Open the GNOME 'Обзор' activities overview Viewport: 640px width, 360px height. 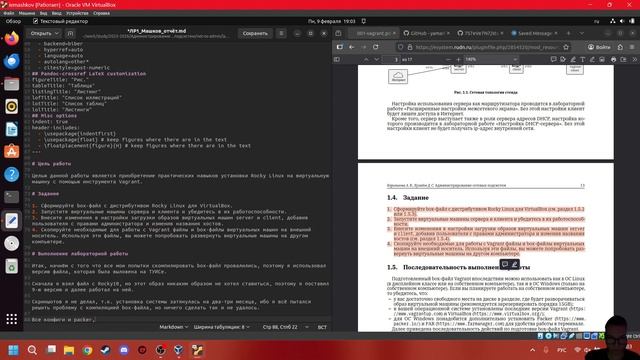[x=13, y=21]
